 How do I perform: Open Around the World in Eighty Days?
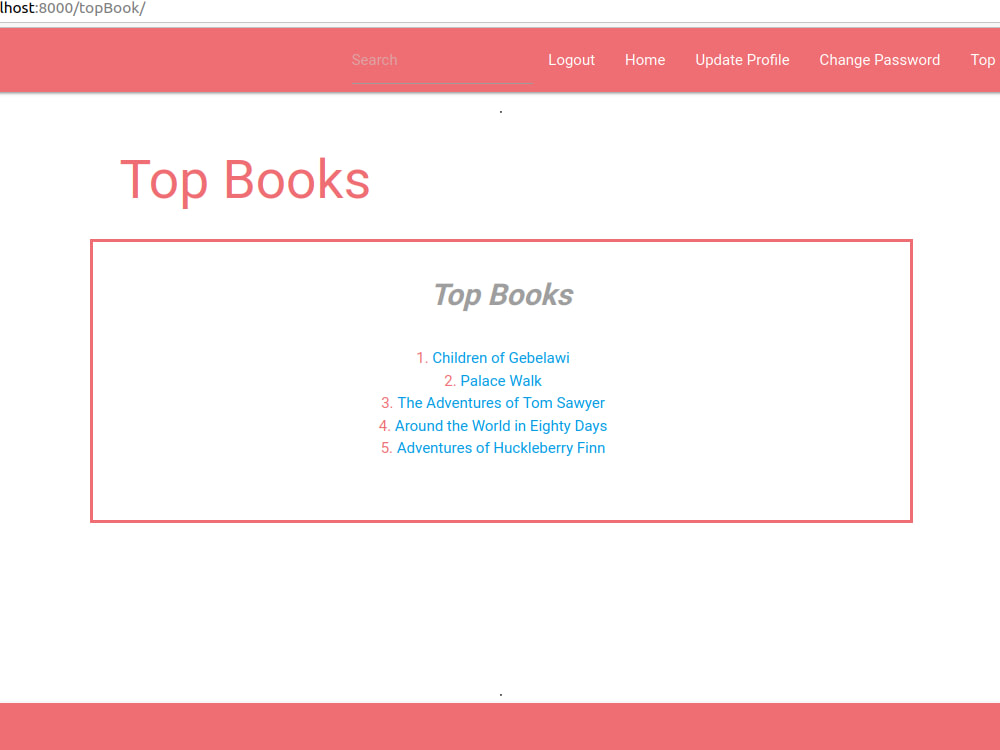501,425
